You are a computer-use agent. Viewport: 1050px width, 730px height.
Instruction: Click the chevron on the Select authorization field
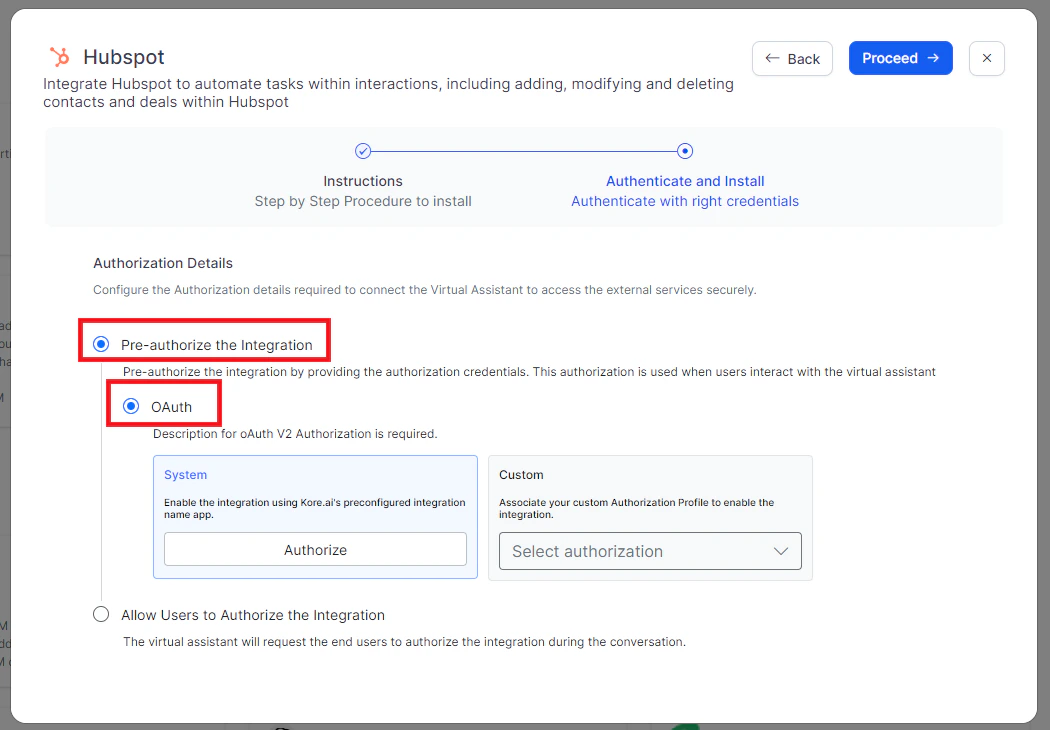pos(782,551)
